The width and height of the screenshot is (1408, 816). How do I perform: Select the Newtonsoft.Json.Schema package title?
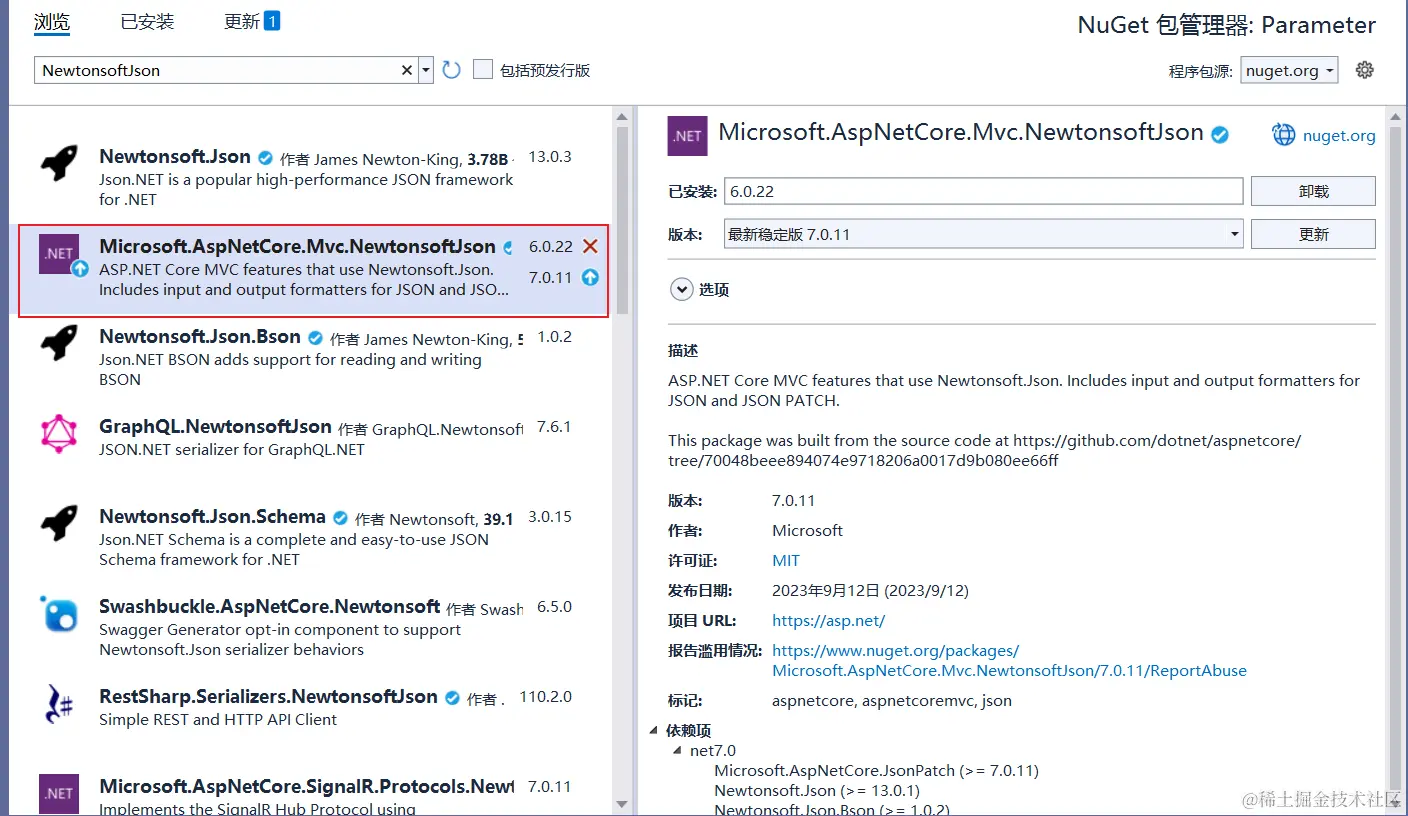tap(212, 517)
